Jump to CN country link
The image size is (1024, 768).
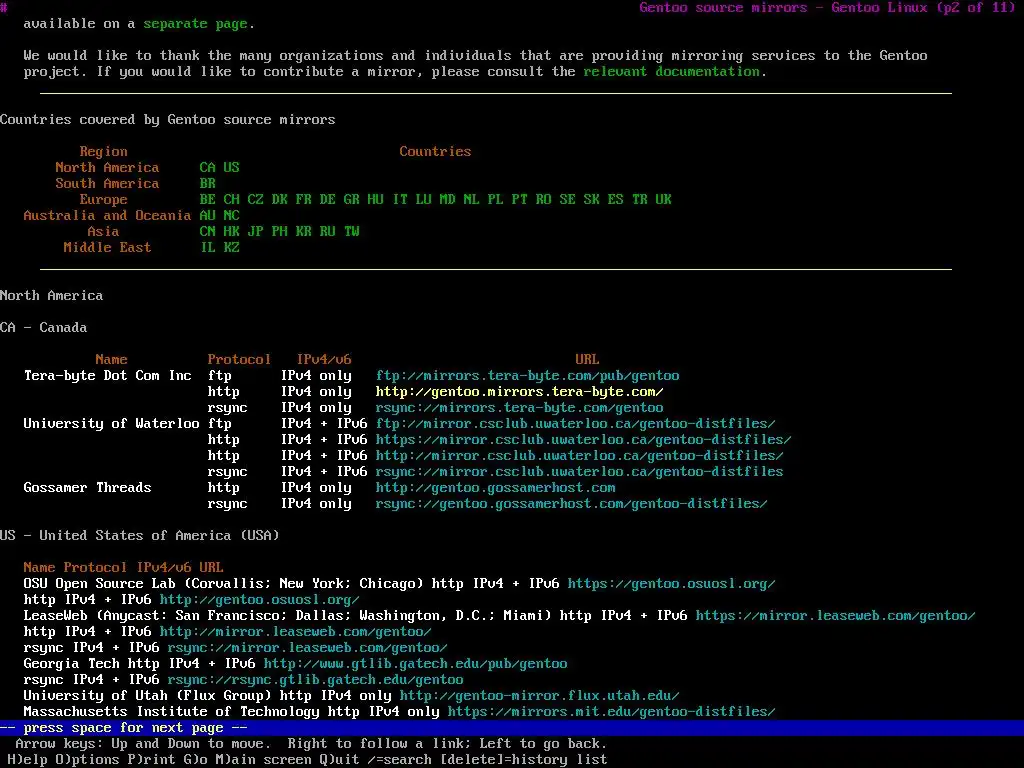(x=208, y=232)
